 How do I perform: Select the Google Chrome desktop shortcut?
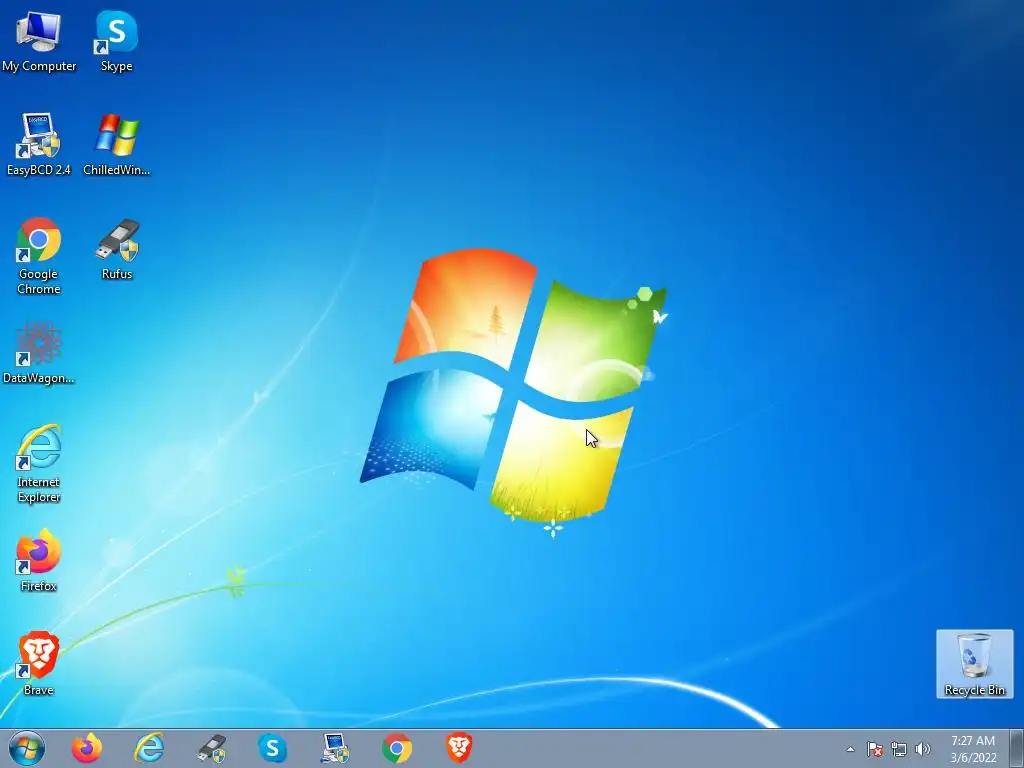(39, 255)
